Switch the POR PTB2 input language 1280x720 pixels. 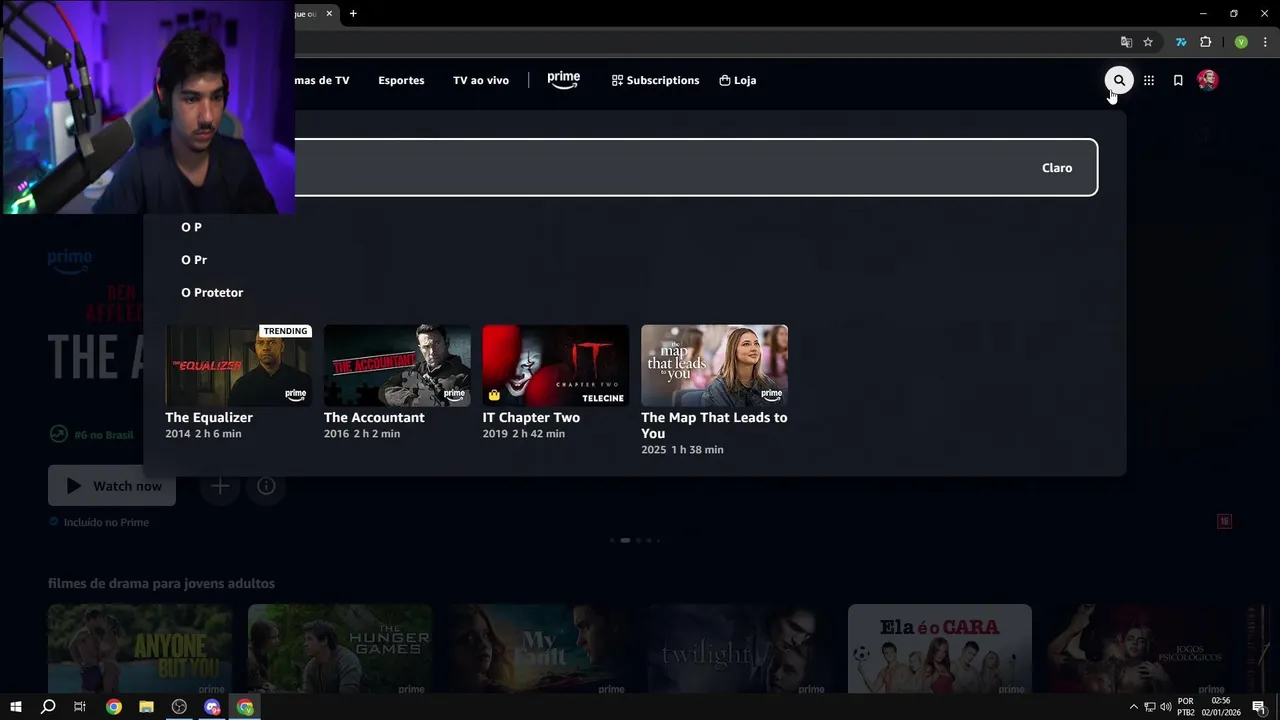[x=1186, y=707]
